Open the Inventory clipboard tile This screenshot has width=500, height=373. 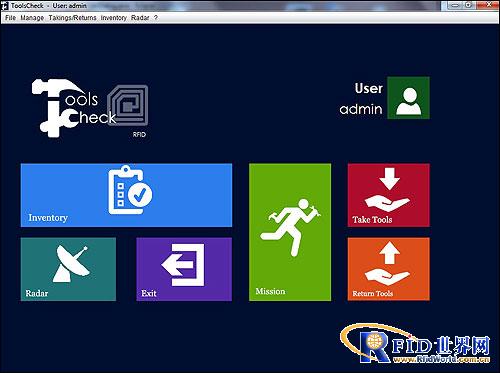pyautogui.click(x=126, y=195)
